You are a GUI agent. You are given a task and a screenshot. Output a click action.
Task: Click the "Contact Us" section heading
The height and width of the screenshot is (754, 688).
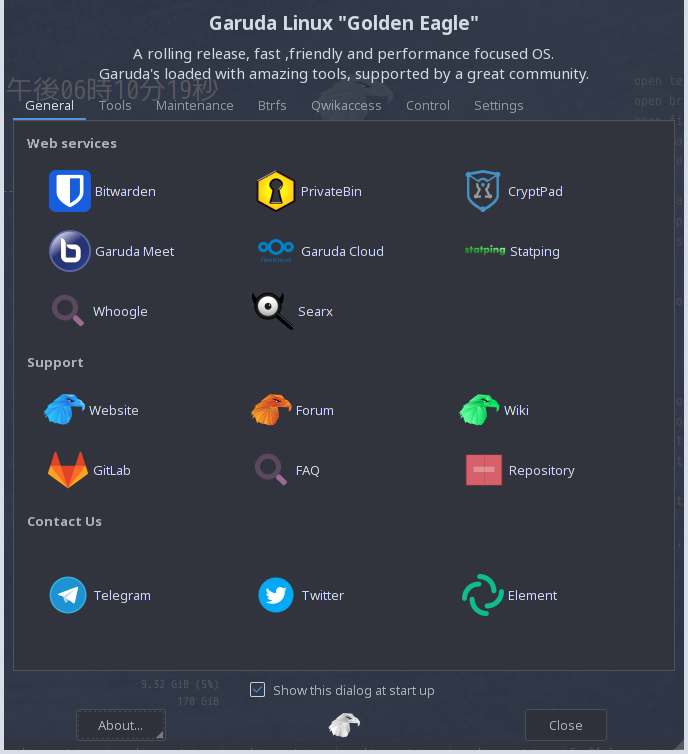[x=64, y=521]
